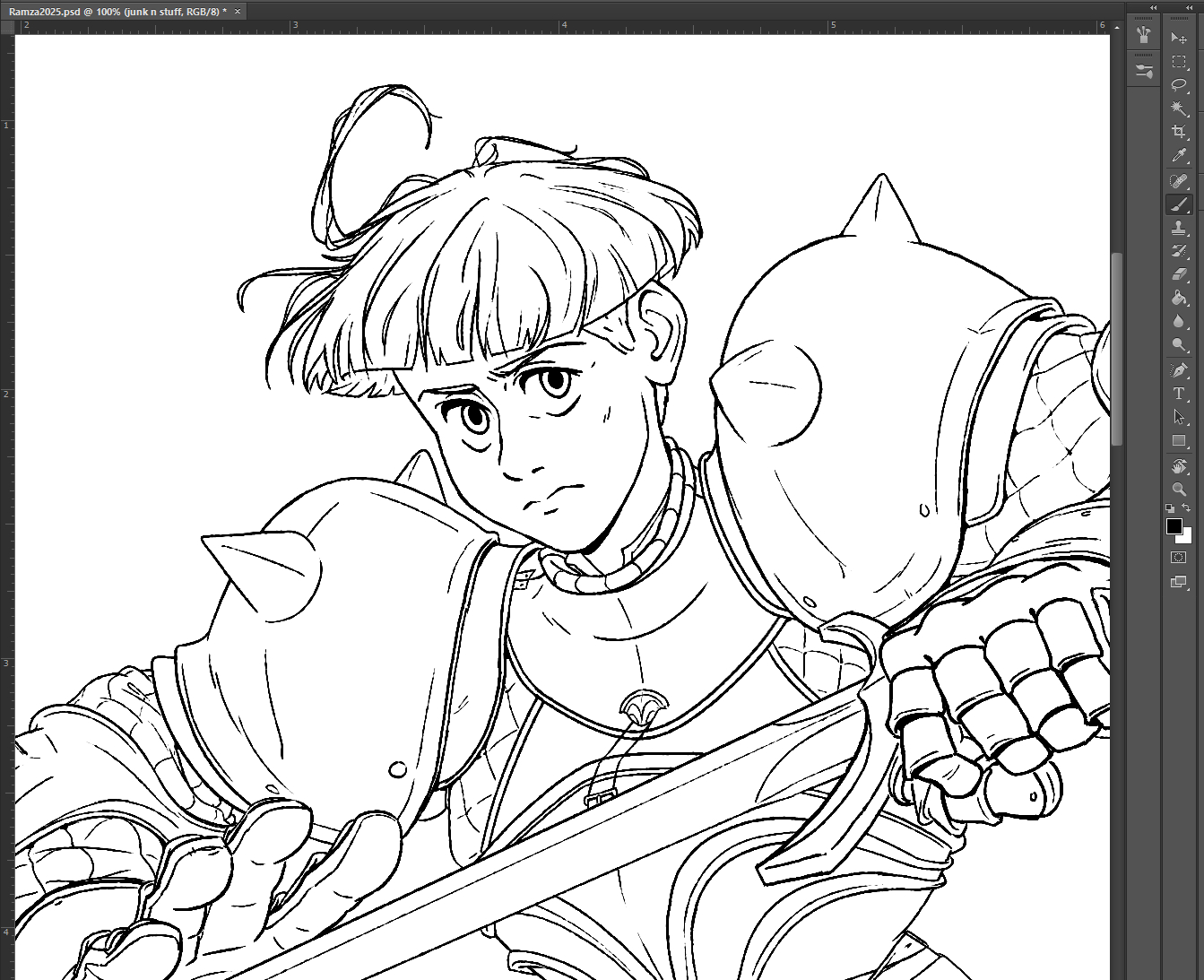This screenshot has width=1204, height=980.
Task: Swap foreground and background colors
Action: (x=1186, y=508)
